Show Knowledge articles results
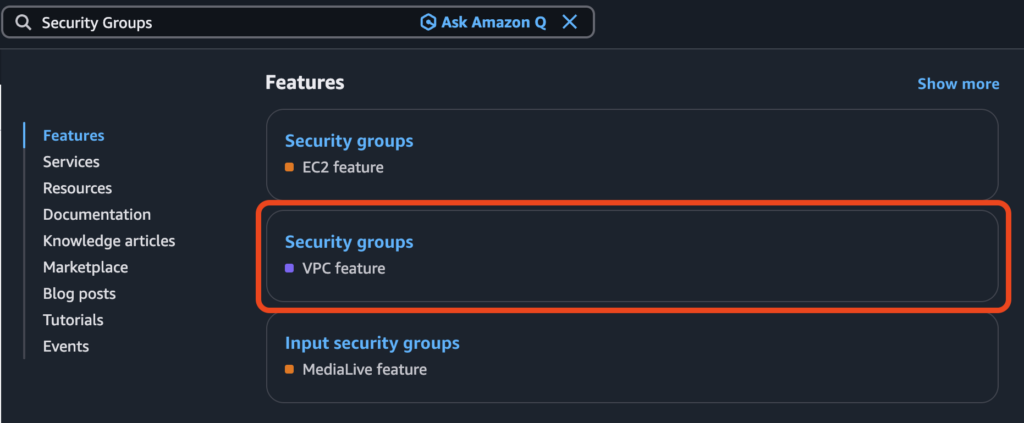Screen dimensions: 1024x423 pyautogui.click(x=108, y=241)
